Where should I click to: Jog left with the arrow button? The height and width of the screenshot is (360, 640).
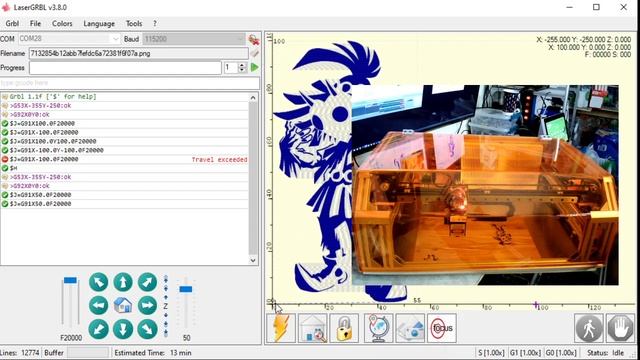click(x=98, y=305)
